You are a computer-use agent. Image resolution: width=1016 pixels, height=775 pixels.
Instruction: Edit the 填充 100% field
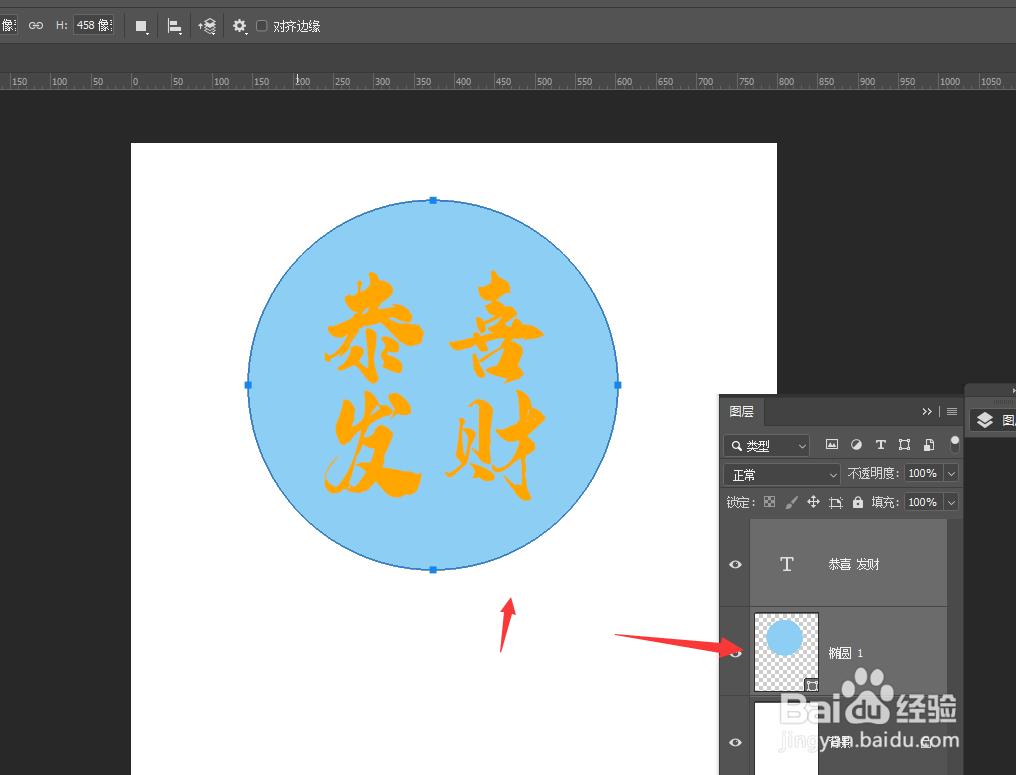point(923,502)
